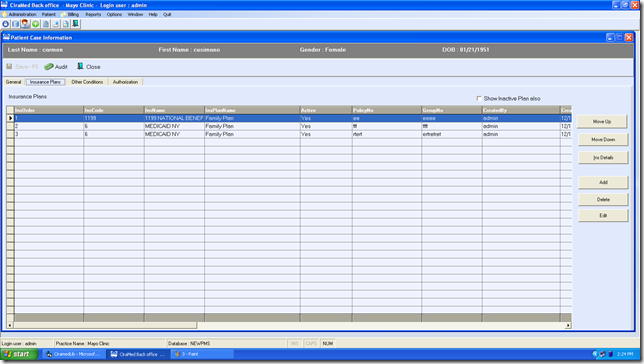Click horizontal scrollbar right arrow
644x364 pixels.
[x=568, y=325]
